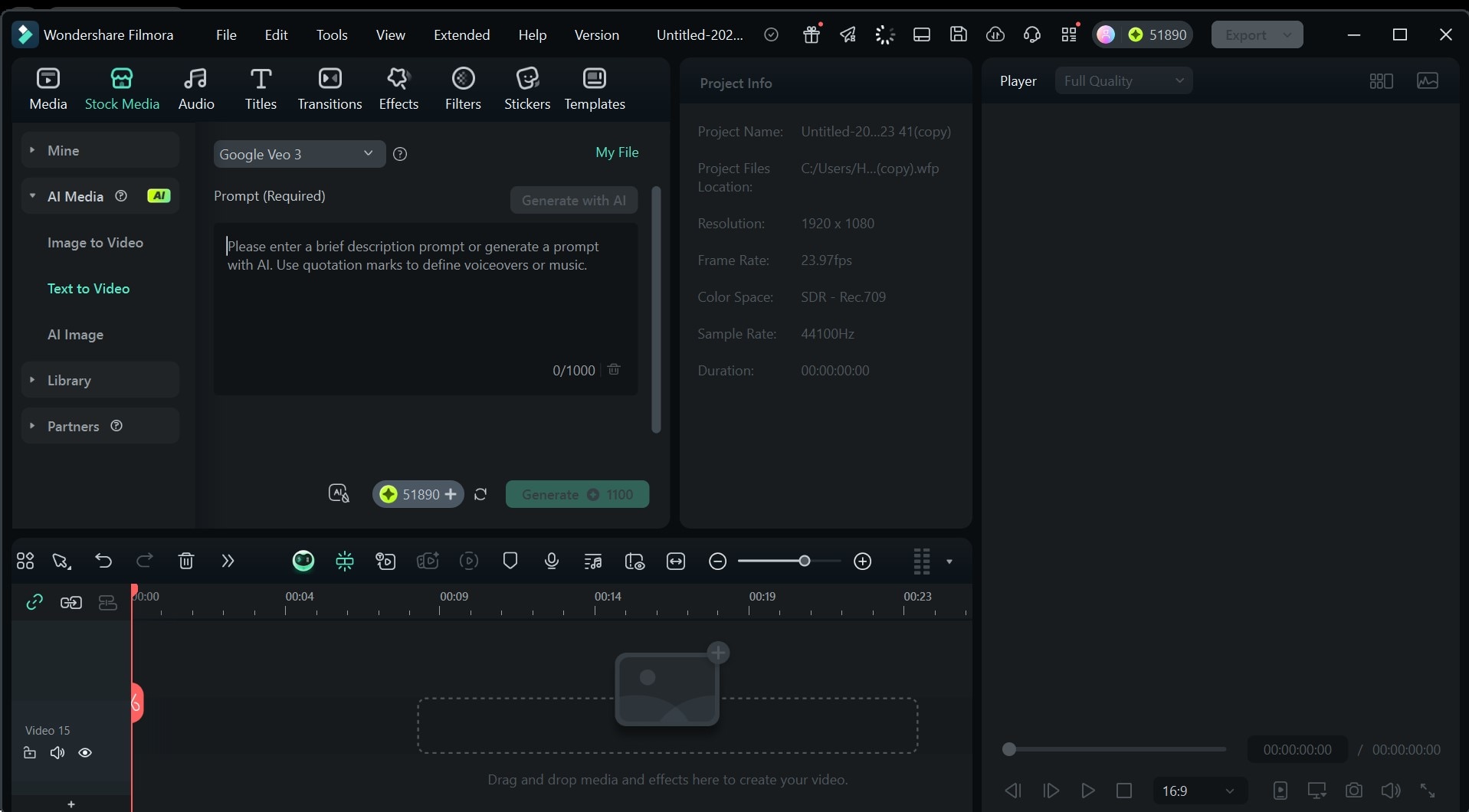Play the preview in the Player
1469x812 pixels.
pyautogui.click(x=1087, y=791)
